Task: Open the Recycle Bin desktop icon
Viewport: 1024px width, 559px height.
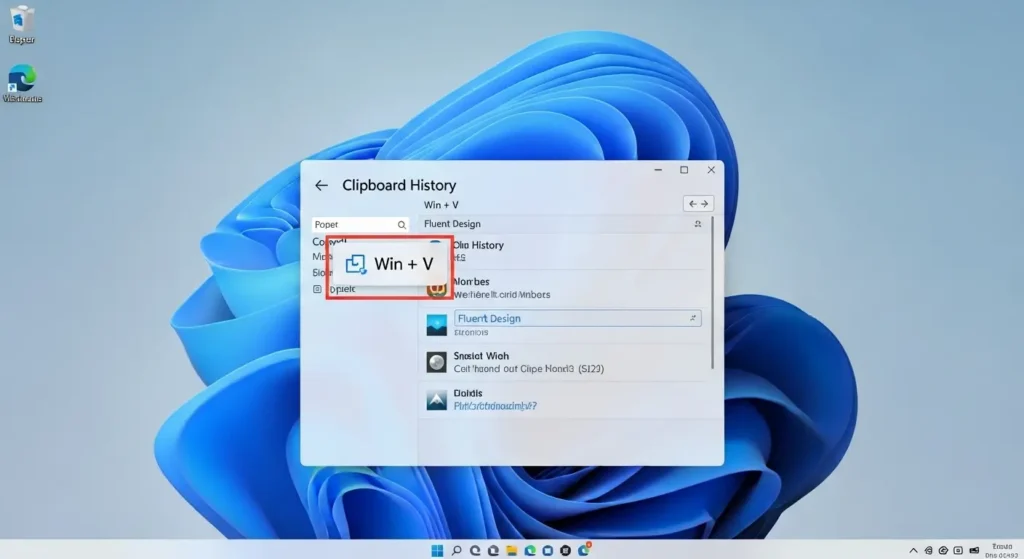Action: 22,25
